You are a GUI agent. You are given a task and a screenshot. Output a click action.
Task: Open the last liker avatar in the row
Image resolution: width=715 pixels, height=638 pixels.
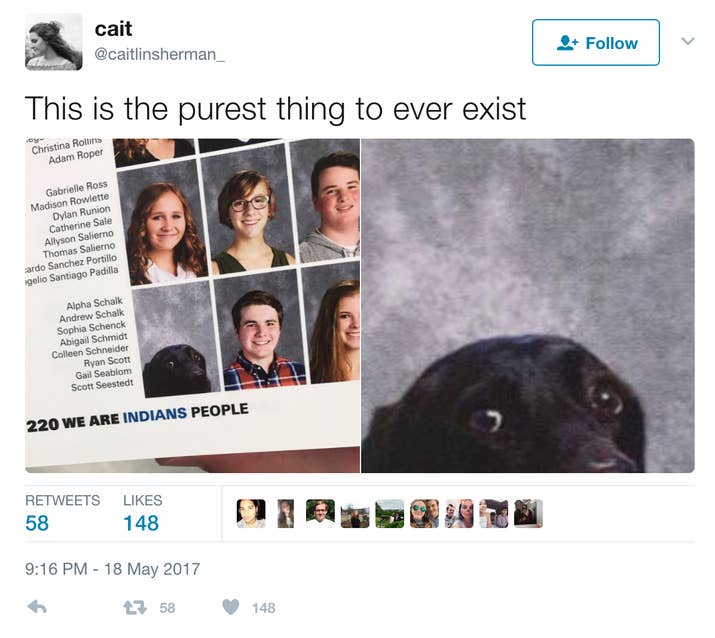pos(528,514)
